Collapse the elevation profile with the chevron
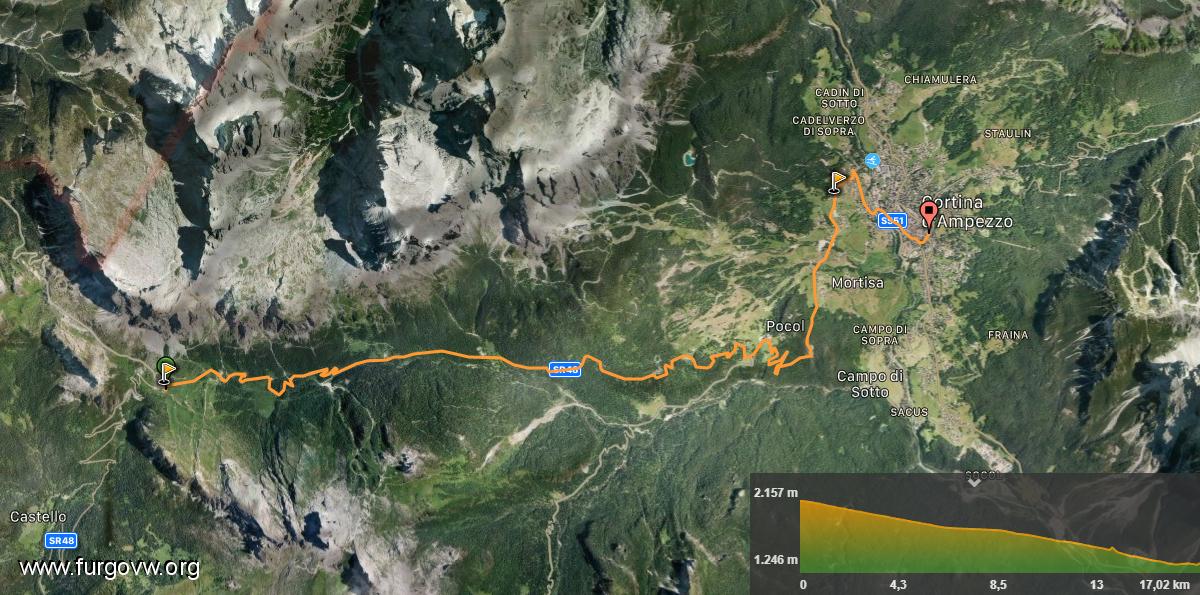This screenshot has height=595, width=1200. pos(974,480)
